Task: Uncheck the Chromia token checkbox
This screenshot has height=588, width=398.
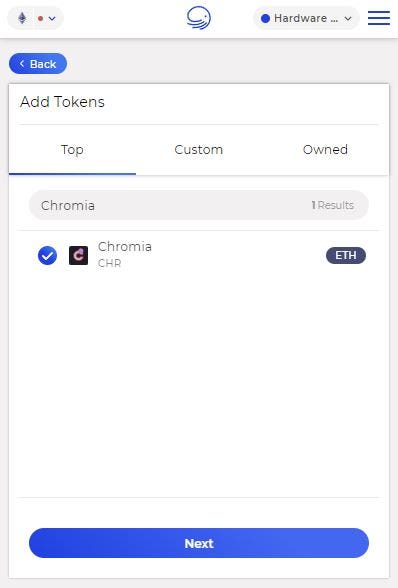Action: coord(47,256)
